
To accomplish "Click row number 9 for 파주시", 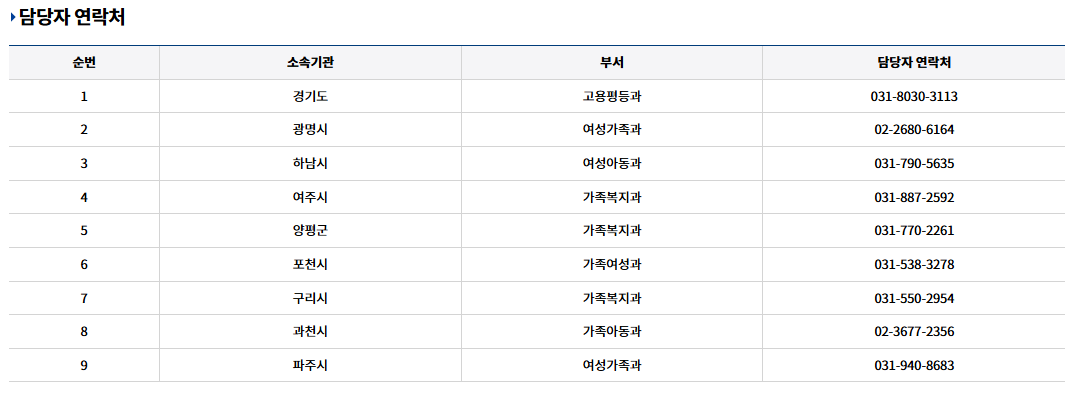I will point(84,366).
